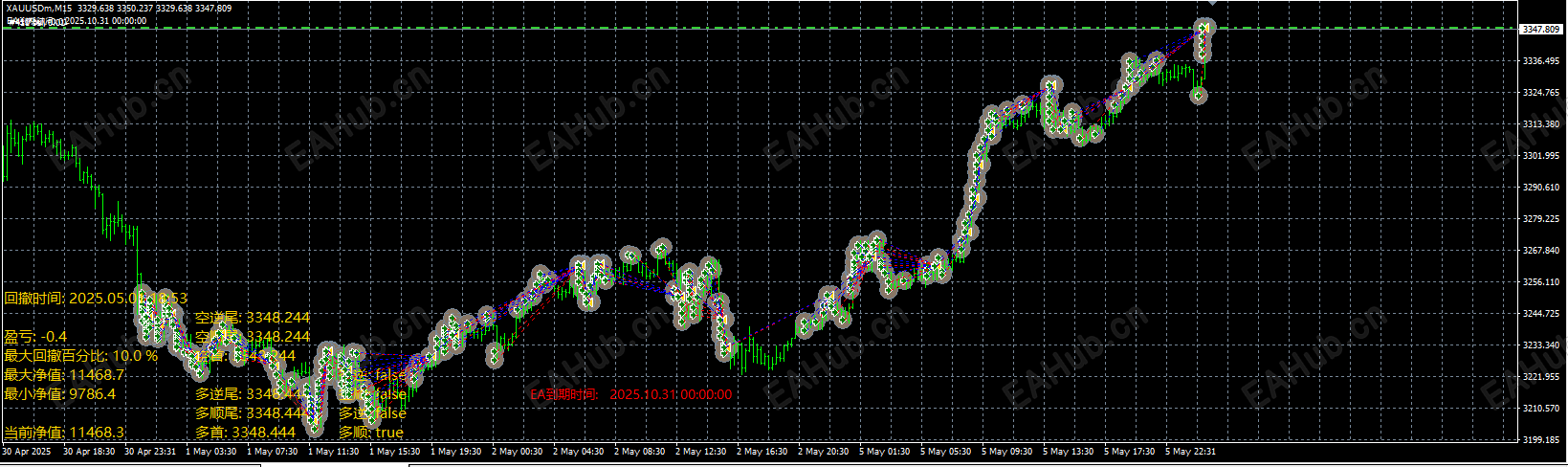This screenshot has height=467, width=1568.
Task: Select the 3279.225 price axis label
Action: (1540, 219)
